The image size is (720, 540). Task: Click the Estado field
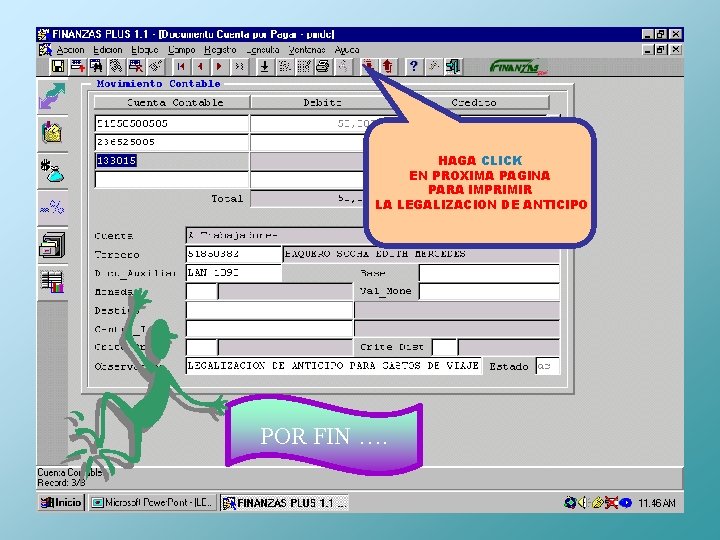click(x=547, y=366)
